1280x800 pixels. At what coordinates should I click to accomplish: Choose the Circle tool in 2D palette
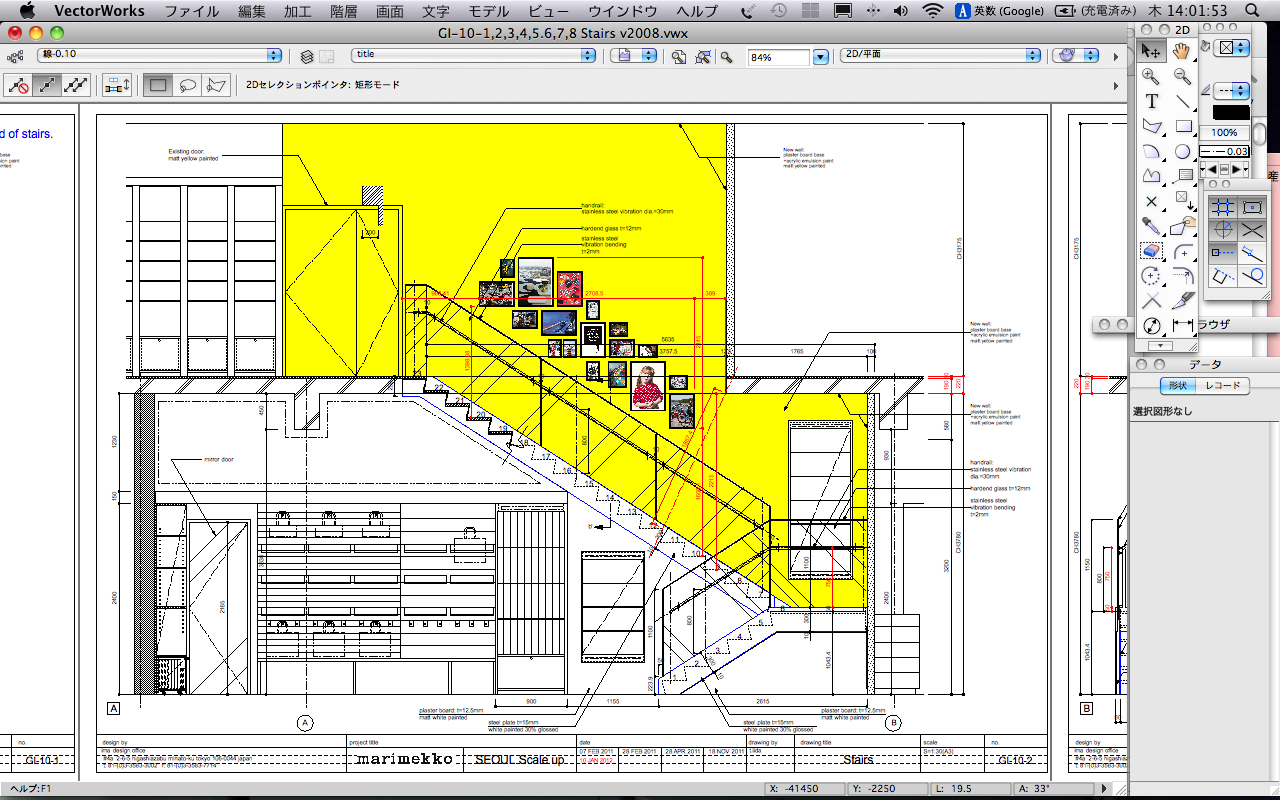tap(1183, 152)
